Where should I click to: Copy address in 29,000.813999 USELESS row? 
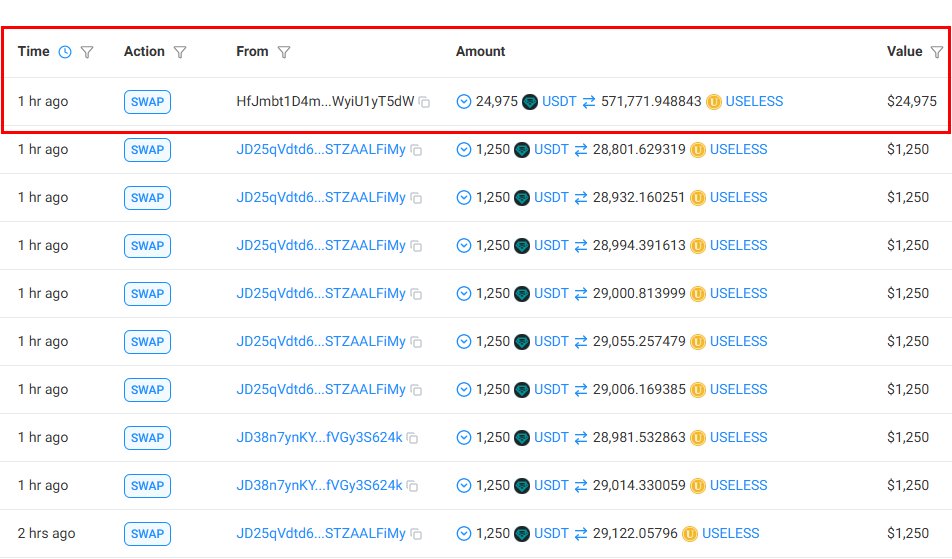(416, 294)
